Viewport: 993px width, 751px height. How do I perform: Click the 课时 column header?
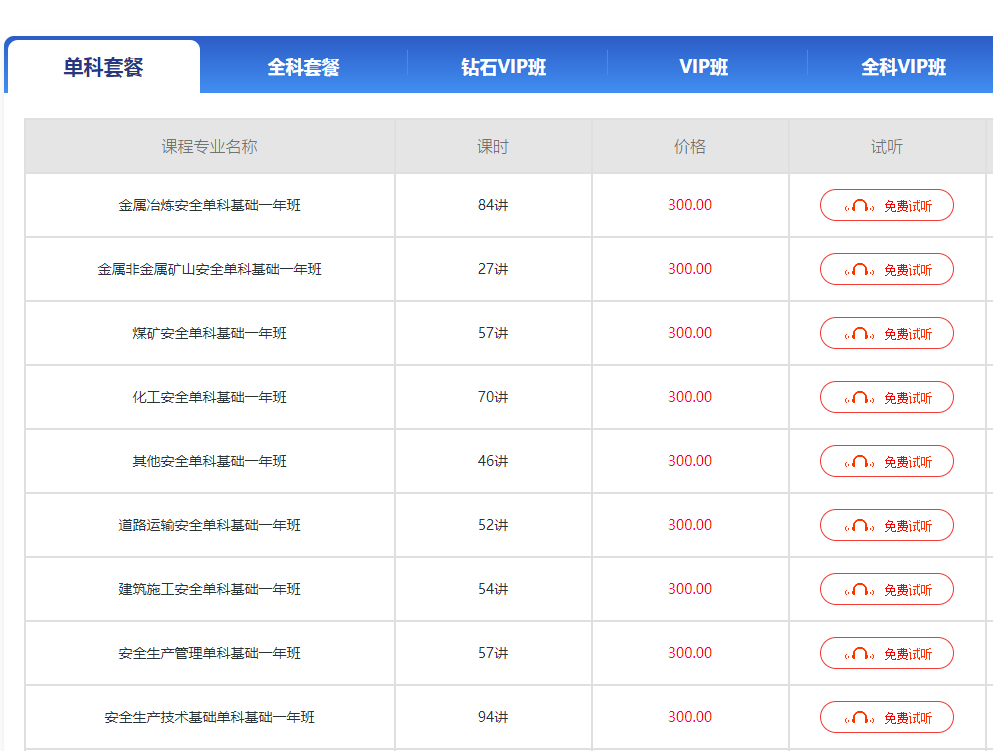pyautogui.click(x=493, y=146)
